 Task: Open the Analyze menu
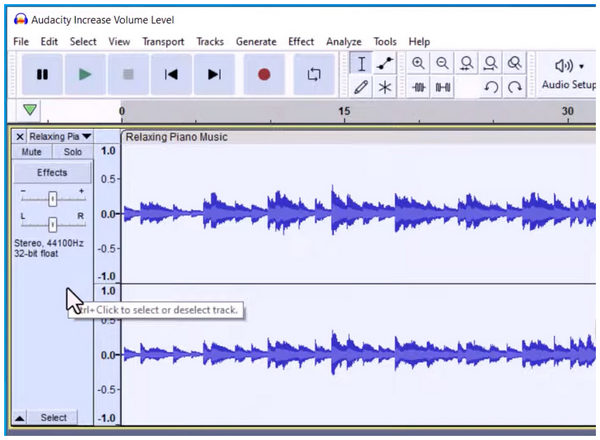pyautogui.click(x=344, y=42)
